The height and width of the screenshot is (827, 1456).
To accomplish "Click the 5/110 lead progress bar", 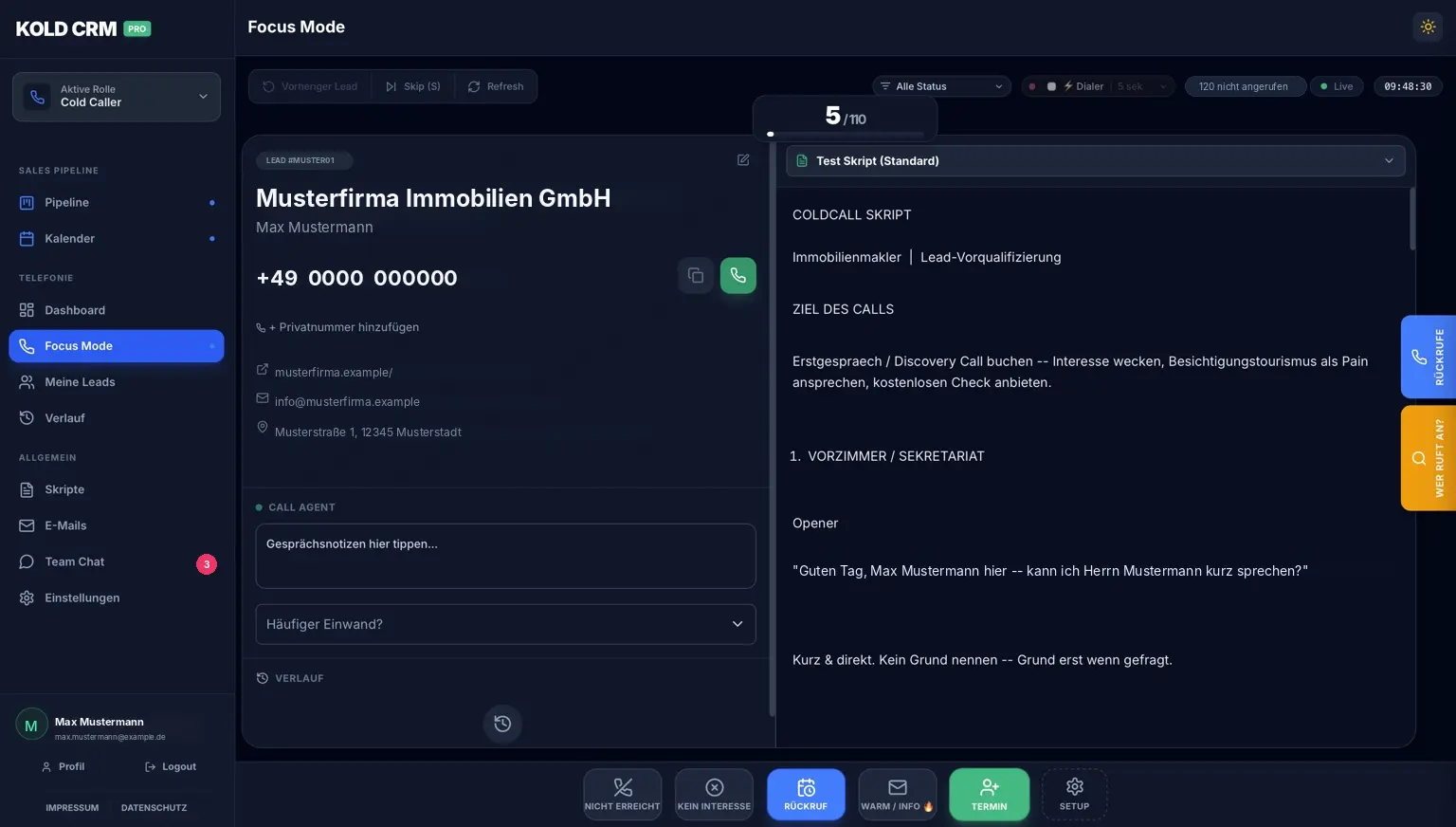I will click(845, 134).
